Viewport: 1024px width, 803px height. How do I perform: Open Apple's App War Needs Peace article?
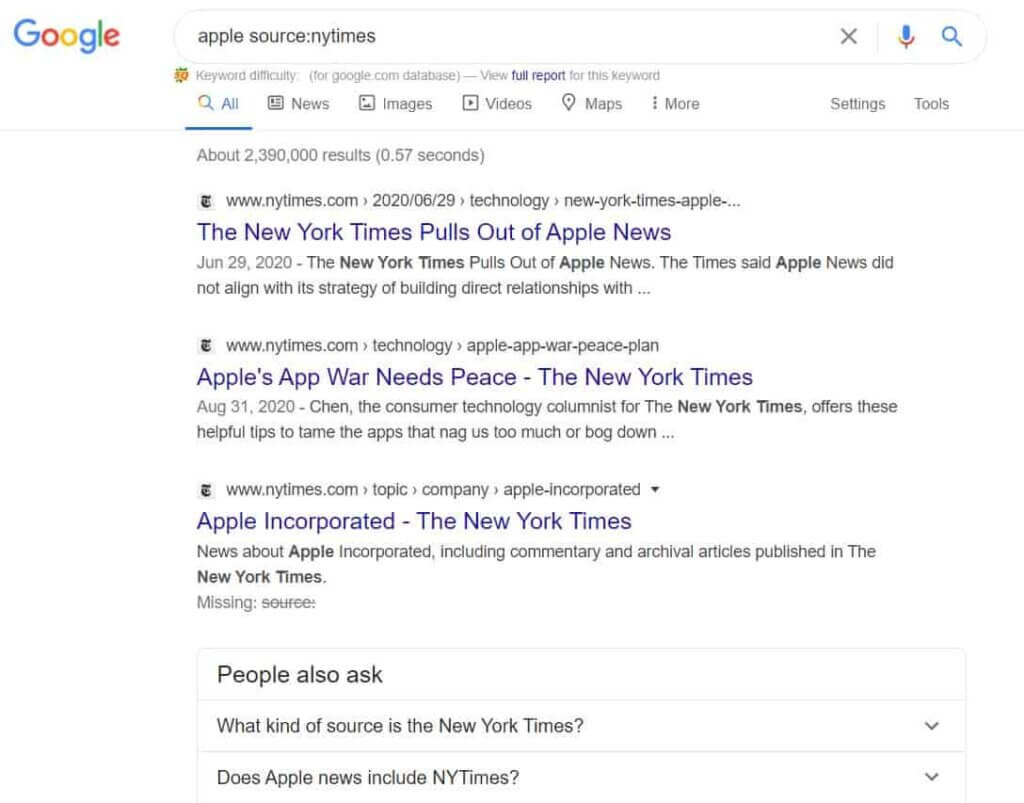(x=475, y=377)
